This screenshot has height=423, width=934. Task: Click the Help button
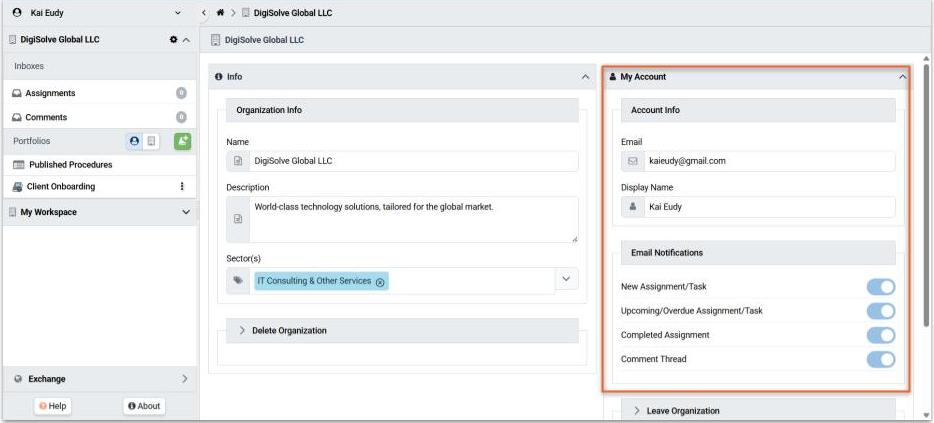[x=52, y=406]
